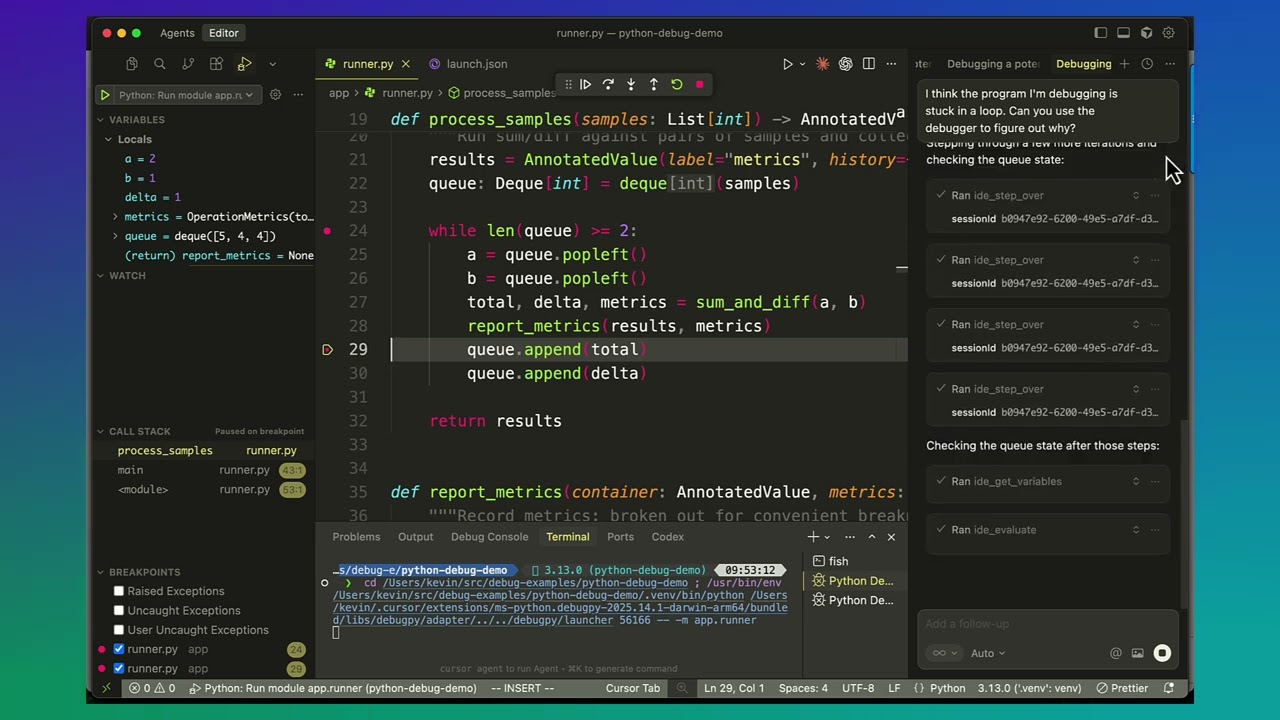Click the Continue button in the debug toolbar
The image size is (1280, 720).
[x=586, y=85]
